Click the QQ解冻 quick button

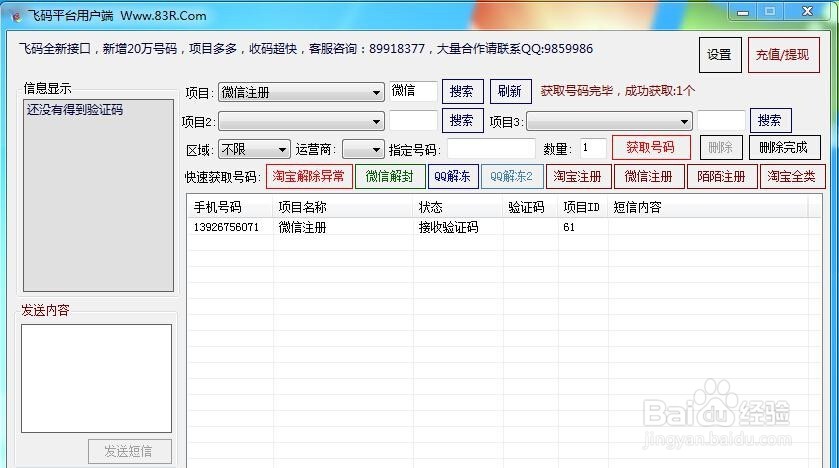[453, 177]
